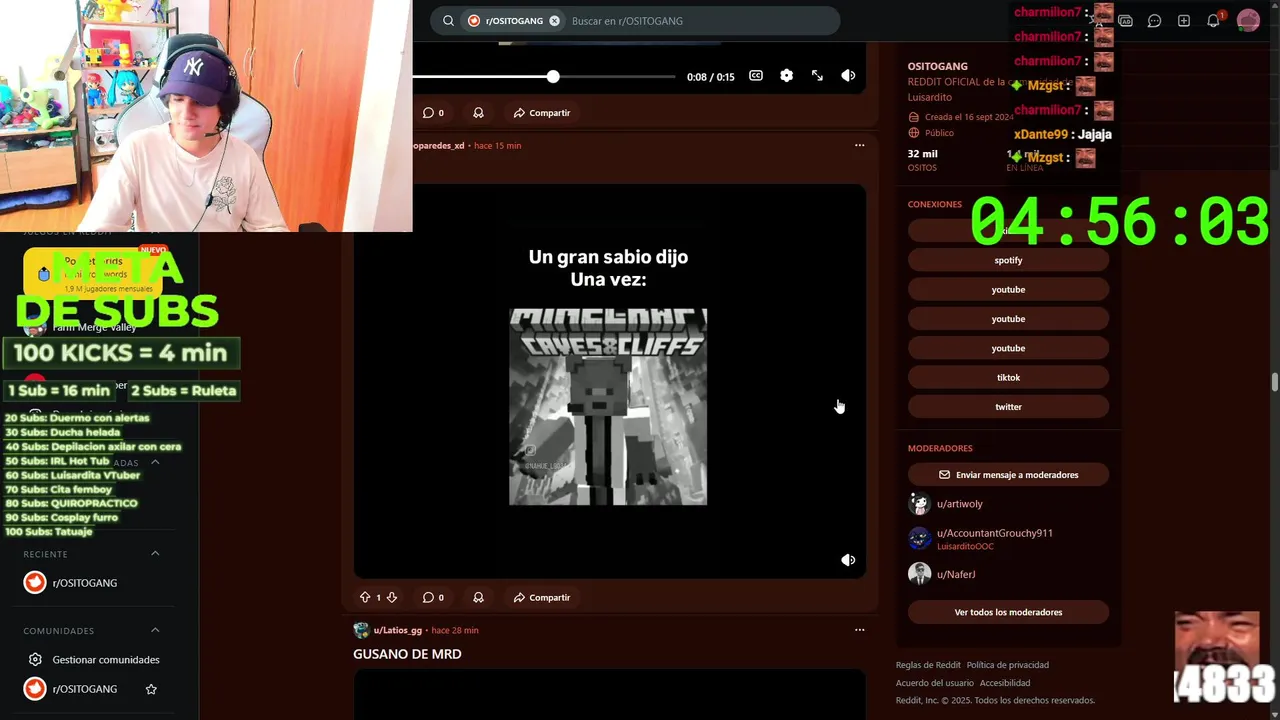
Task: Collapse the RECIENTE sidebar section
Action: click(155, 553)
